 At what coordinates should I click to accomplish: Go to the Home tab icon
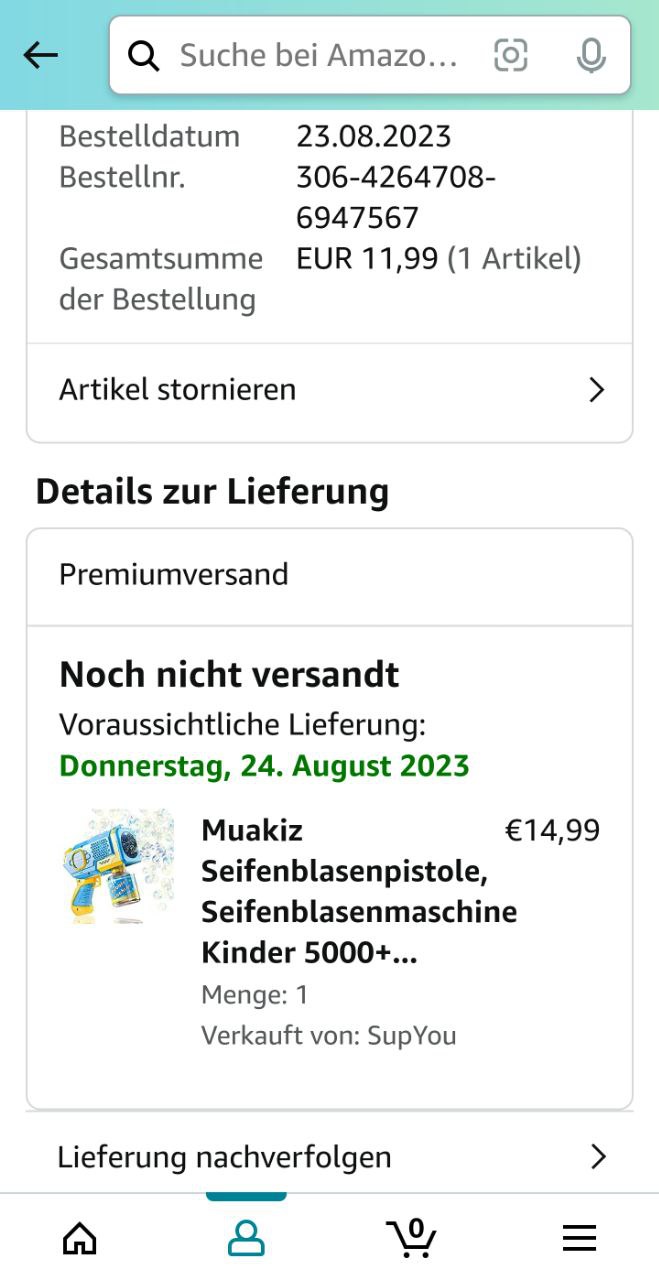point(80,1239)
